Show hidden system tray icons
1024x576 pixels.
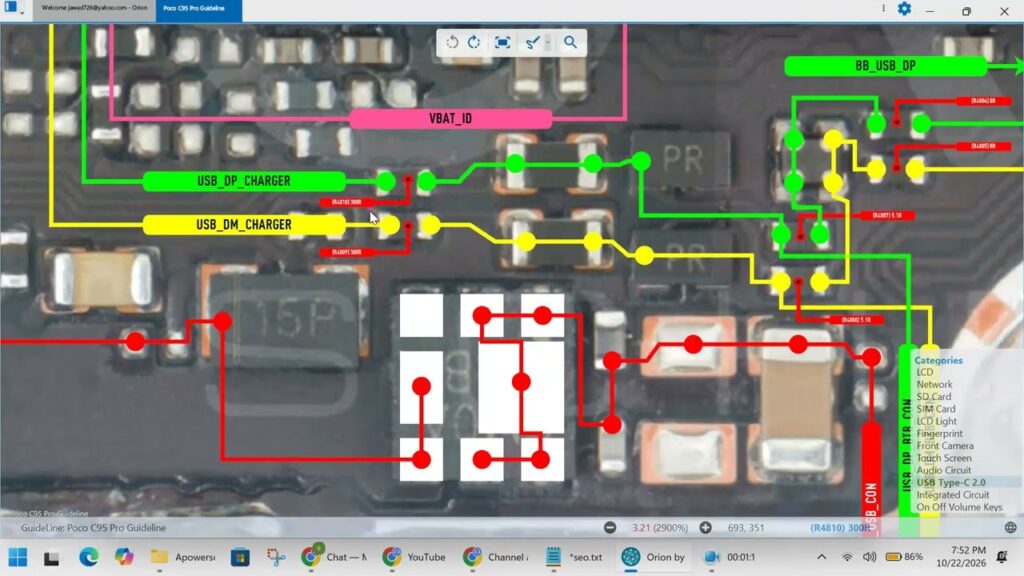click(x=822, y=557)
